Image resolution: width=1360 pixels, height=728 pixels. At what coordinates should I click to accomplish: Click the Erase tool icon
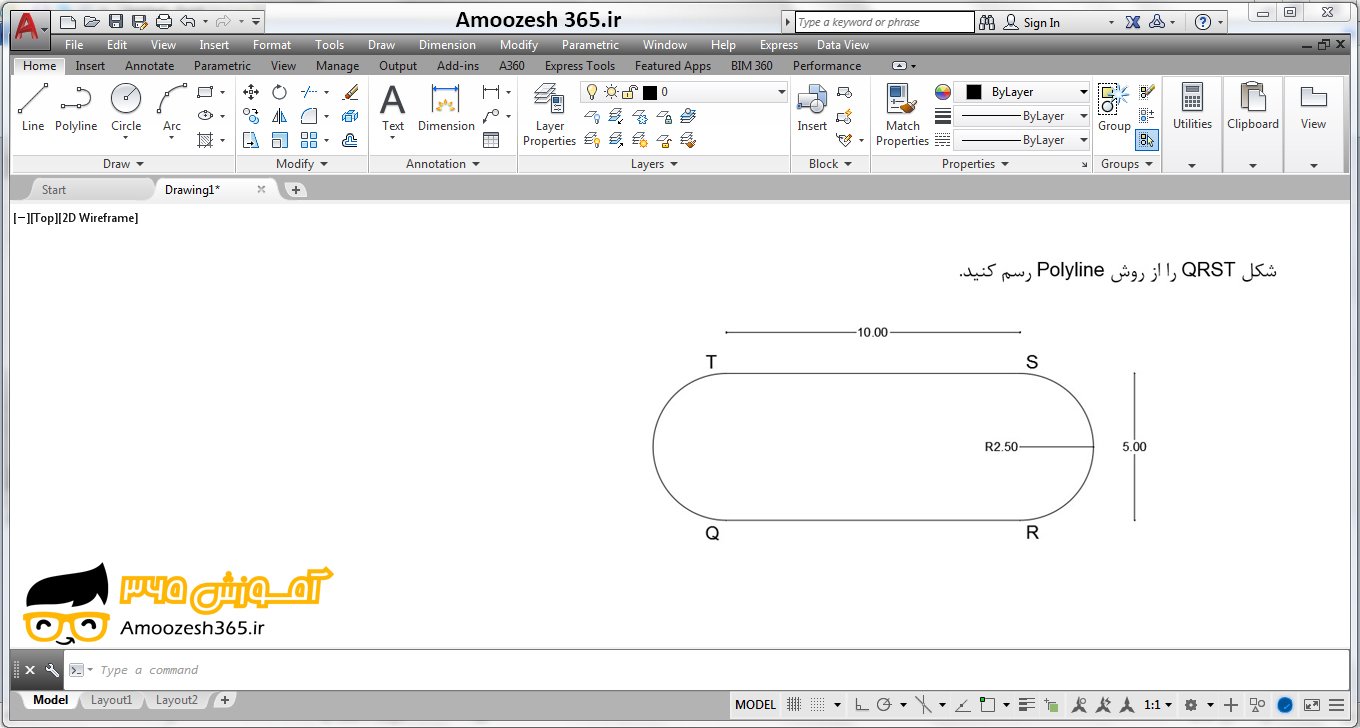tap(350, 92)
